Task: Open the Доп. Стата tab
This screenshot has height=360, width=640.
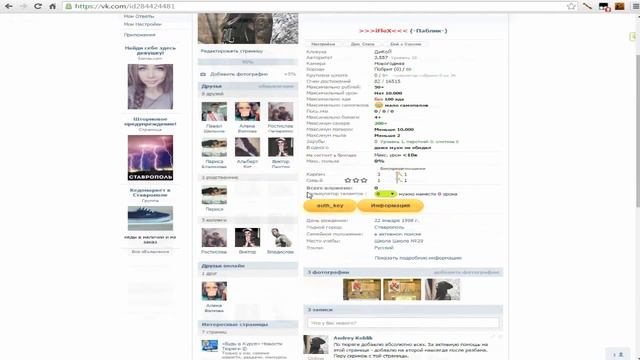Action: [x=362, y=44]
